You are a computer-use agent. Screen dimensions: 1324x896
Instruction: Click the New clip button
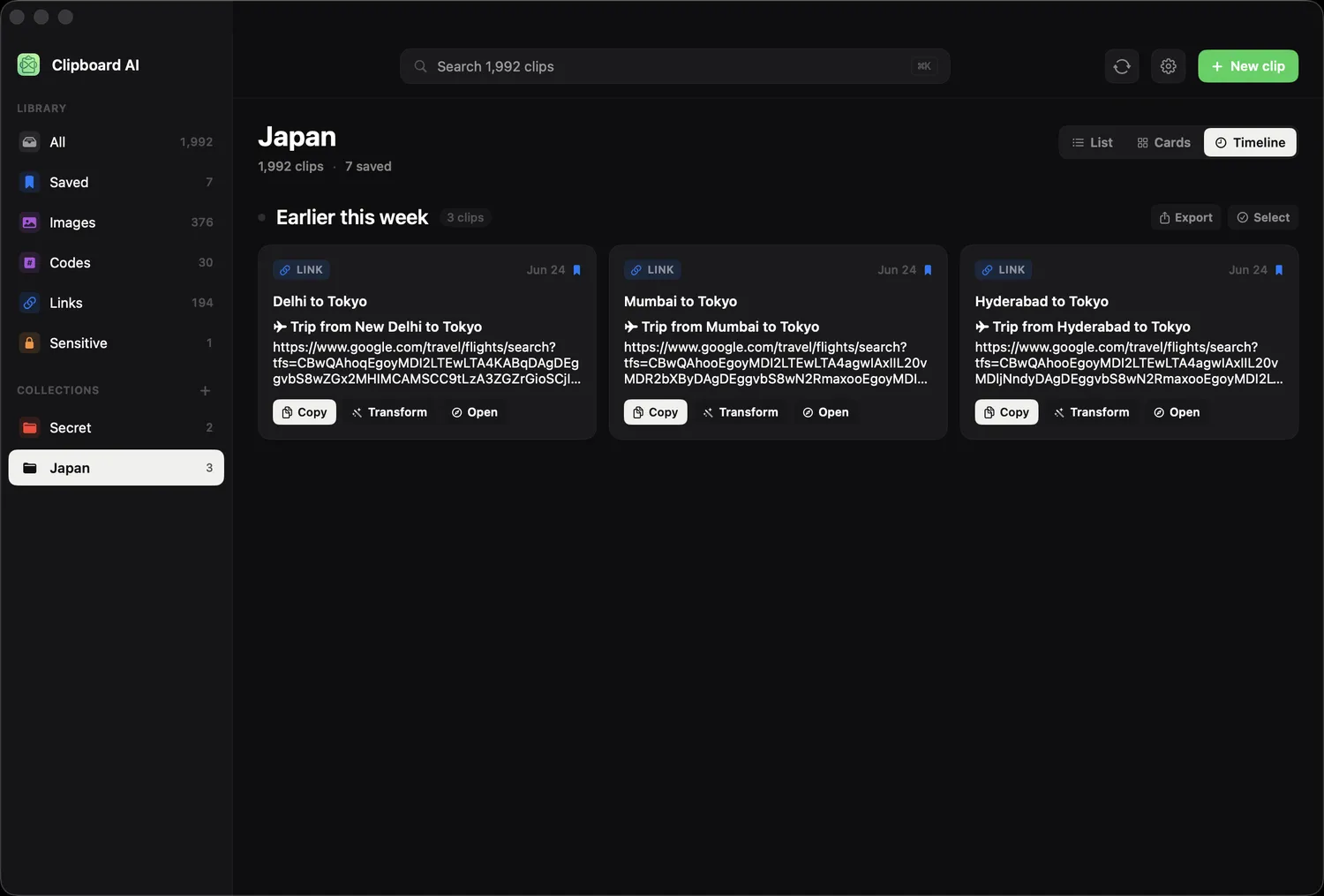click(1248, 66)
